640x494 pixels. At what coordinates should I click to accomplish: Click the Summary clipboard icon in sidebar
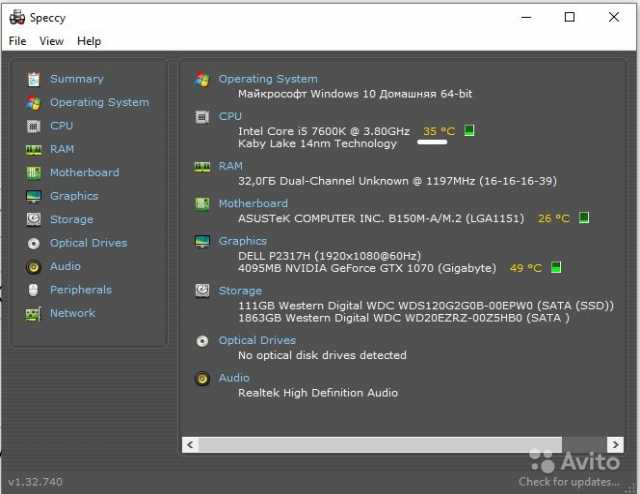pos(33,79)
